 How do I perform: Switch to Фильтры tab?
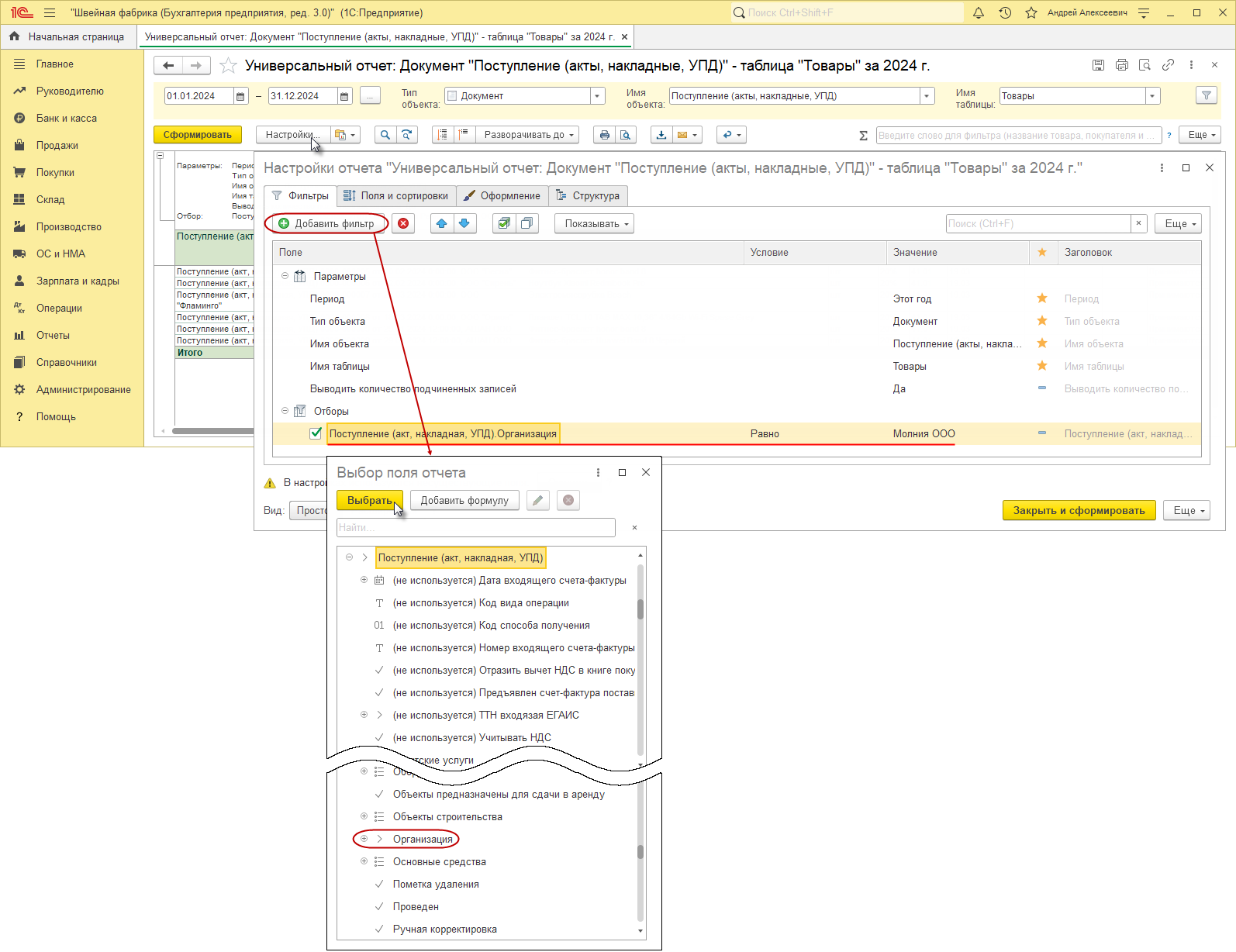click(x=300, y=196)
